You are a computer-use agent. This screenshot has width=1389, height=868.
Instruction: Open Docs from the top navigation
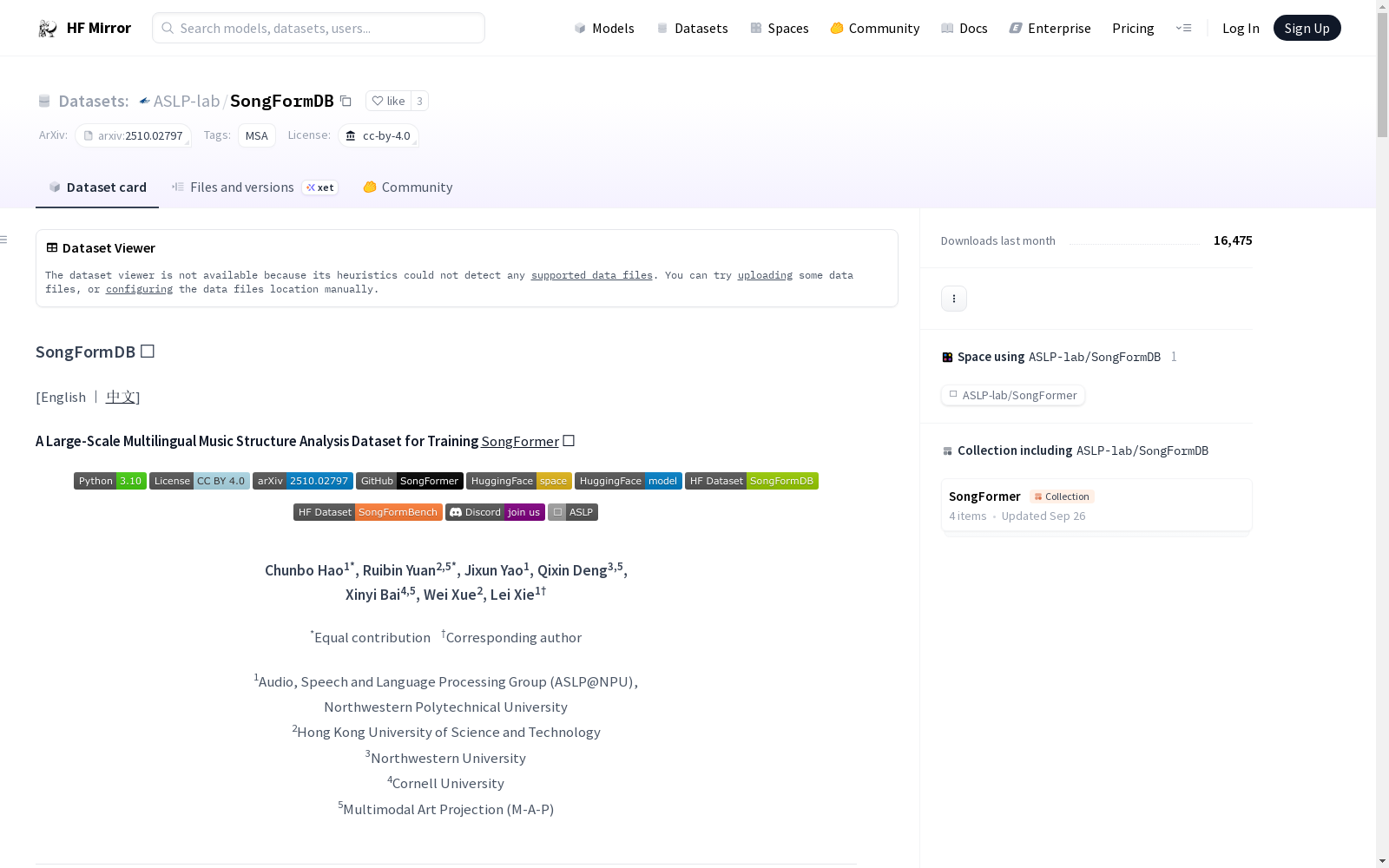pos(964,28)
